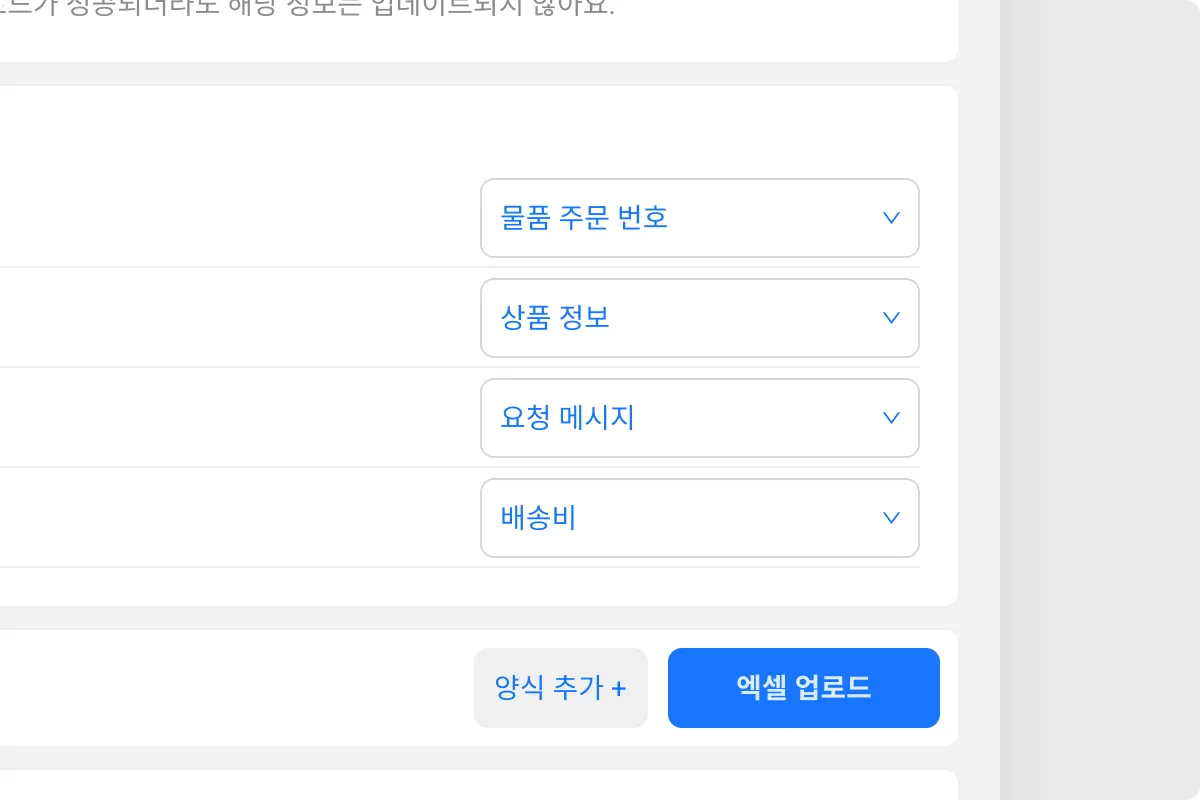Expand the 상품 정보 combo box

(x=699, y=318)
